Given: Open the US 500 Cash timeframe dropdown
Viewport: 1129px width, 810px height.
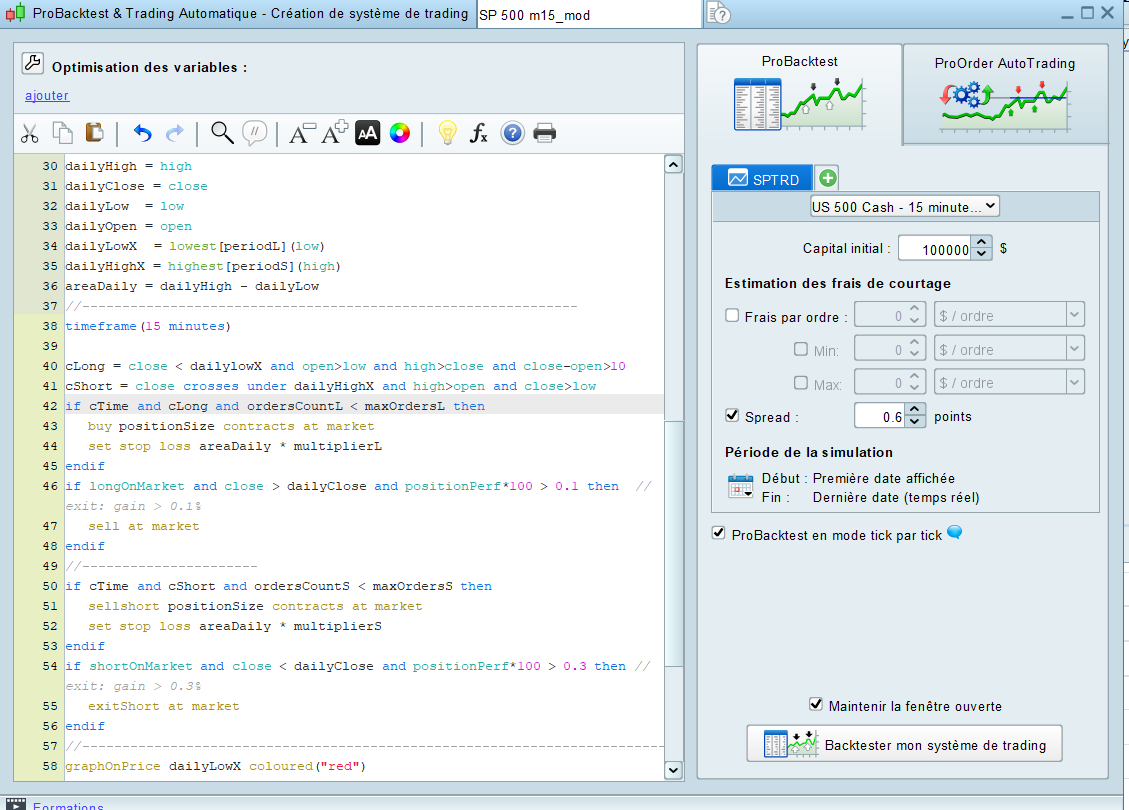Looking at the screenshot, I should pyautogui.click(x=905, y=206).
